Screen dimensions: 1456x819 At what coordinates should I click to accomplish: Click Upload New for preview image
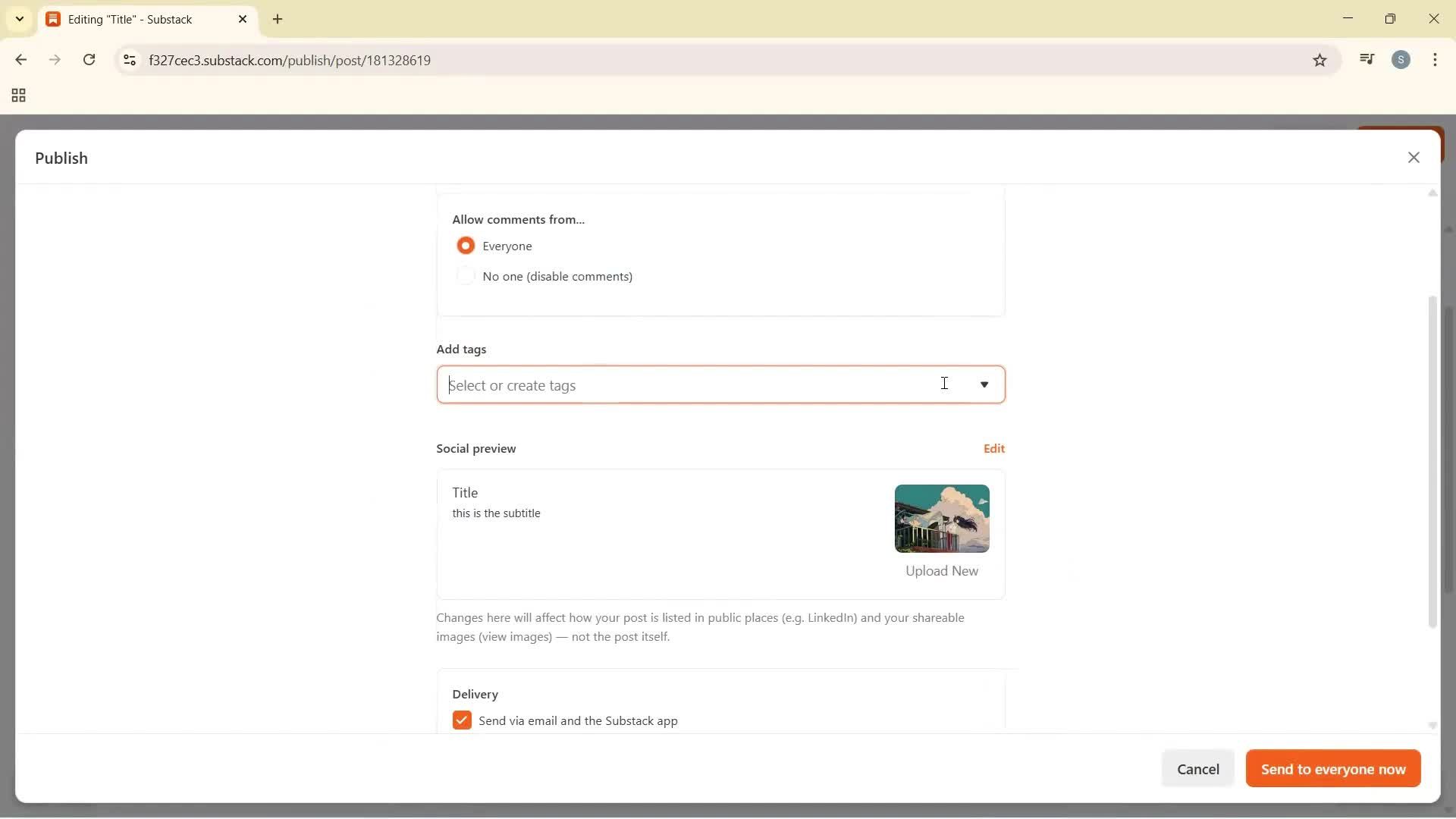[941, 570]
